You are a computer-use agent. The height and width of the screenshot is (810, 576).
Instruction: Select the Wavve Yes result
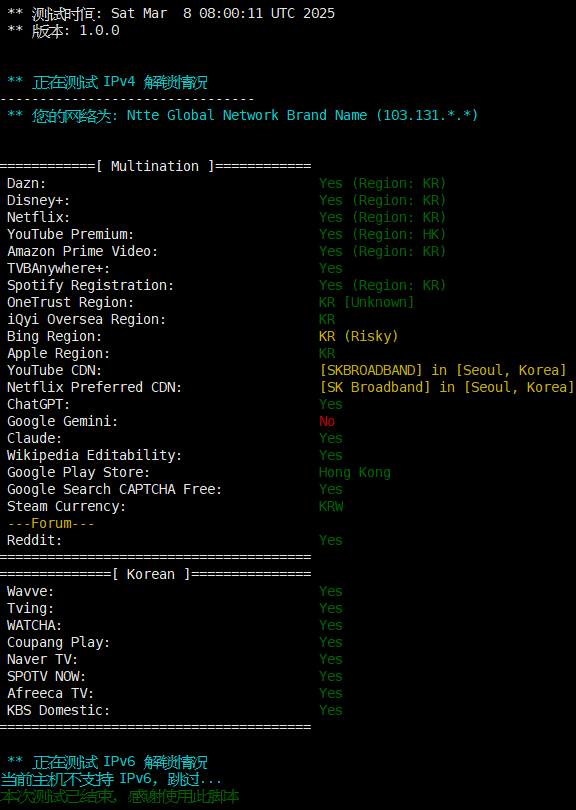(331, 591)
